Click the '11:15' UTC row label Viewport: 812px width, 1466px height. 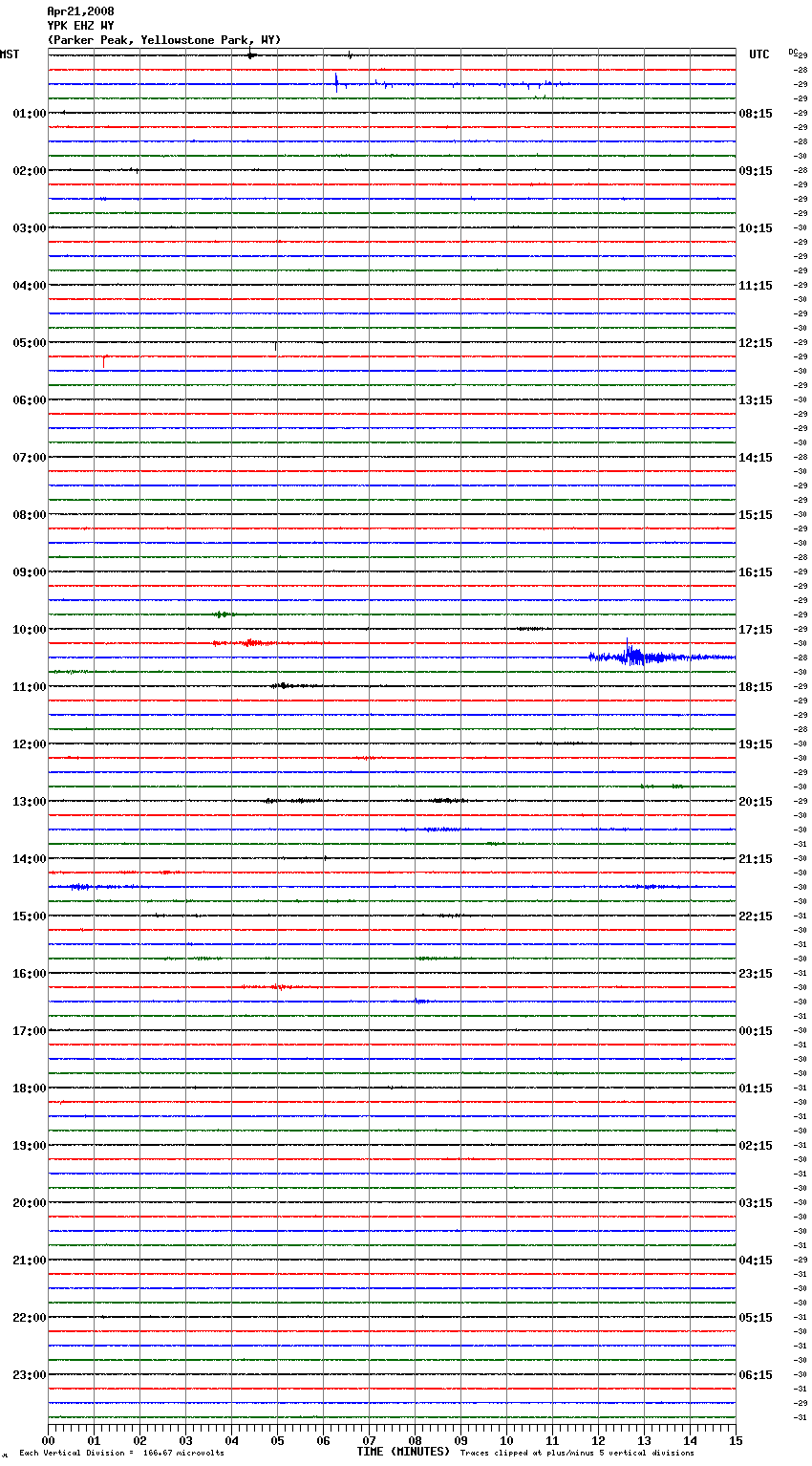tap(756, 286)
